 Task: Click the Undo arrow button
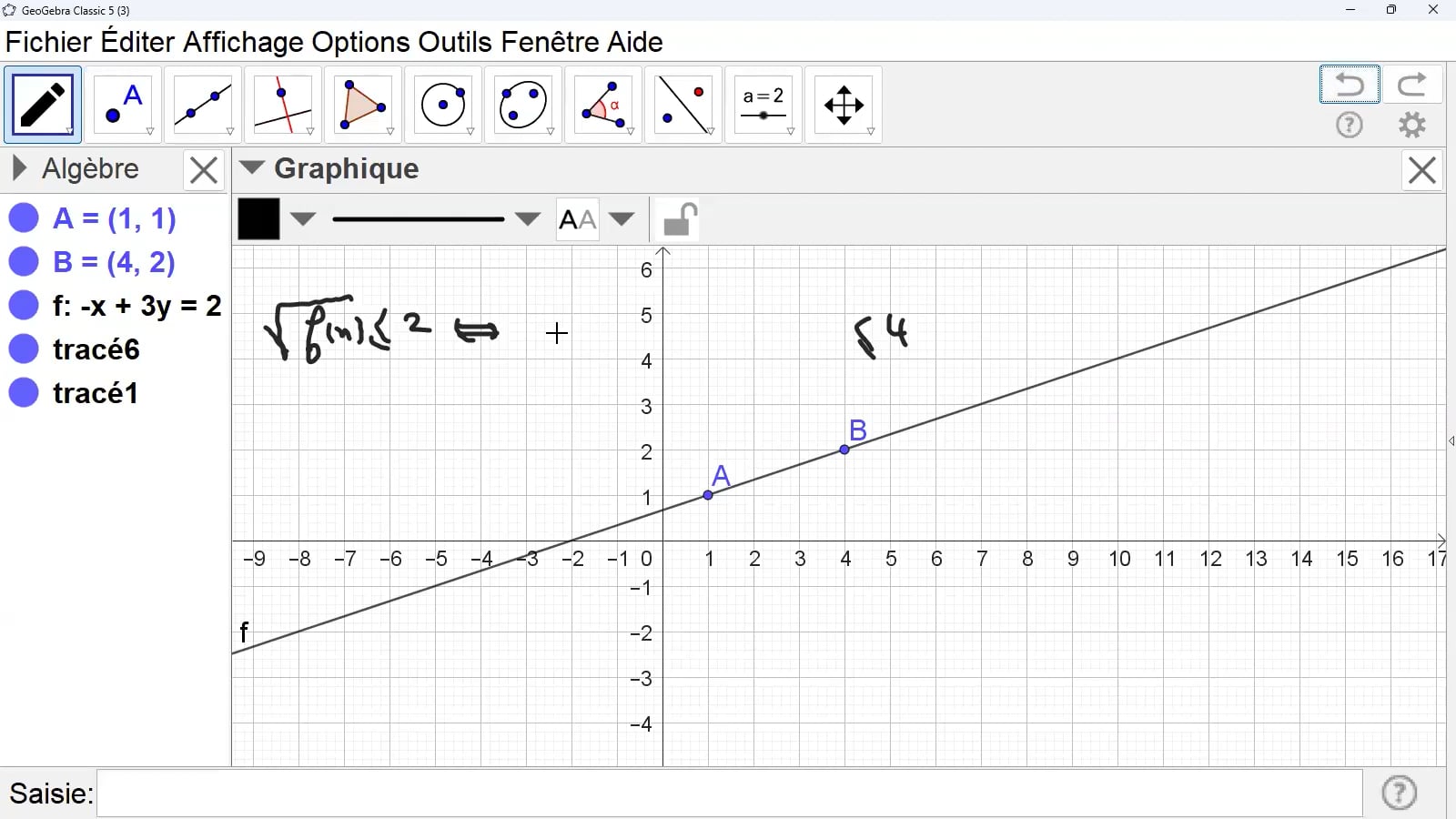(x=1350, y=85)
